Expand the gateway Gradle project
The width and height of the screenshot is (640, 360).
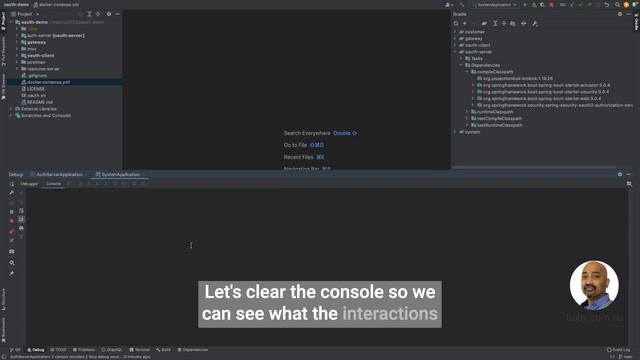point(455,38)
